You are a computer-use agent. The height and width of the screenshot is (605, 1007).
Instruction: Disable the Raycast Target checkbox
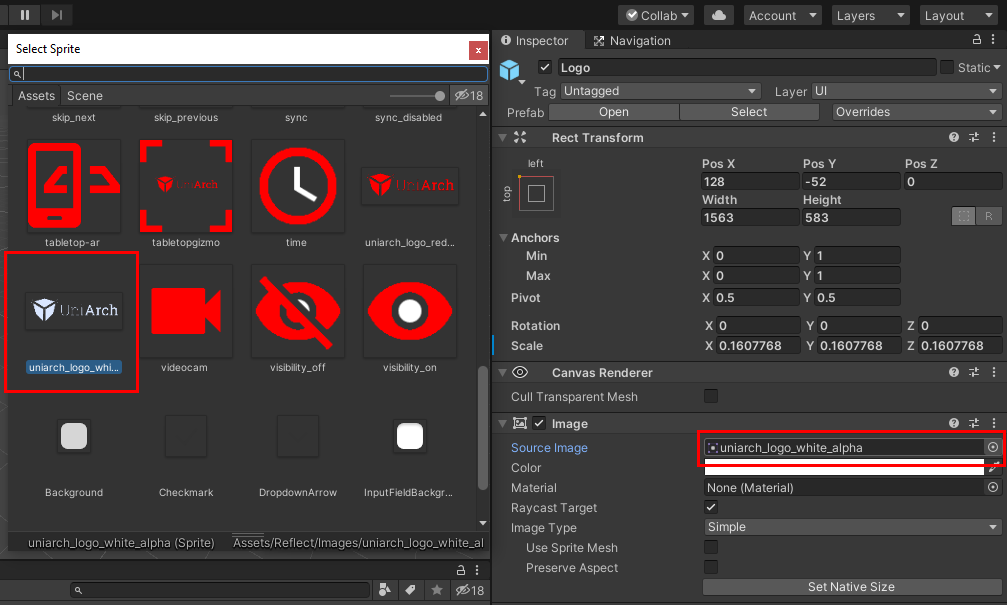pyautogui.click(x=711, y=508)
